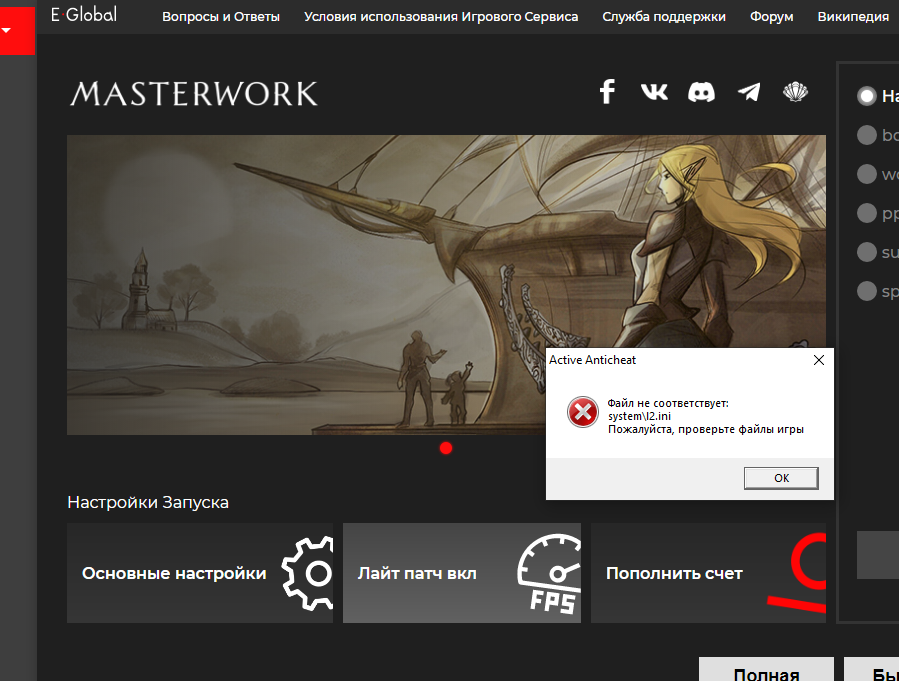The width and height of the screenshot is (899, 681).
Task: Expand the red dropdown arrow at top-left
Action: click(x=7, y=30)
